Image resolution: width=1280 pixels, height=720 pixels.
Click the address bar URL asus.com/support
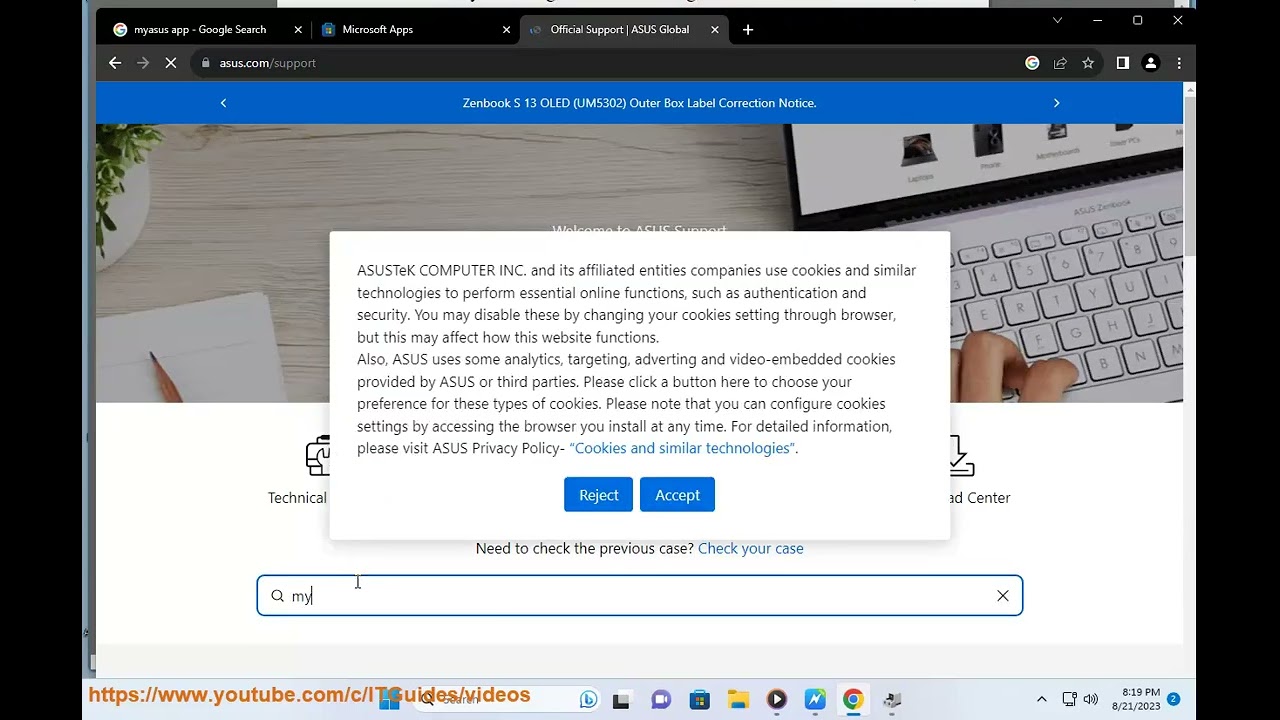click(268, 63)
